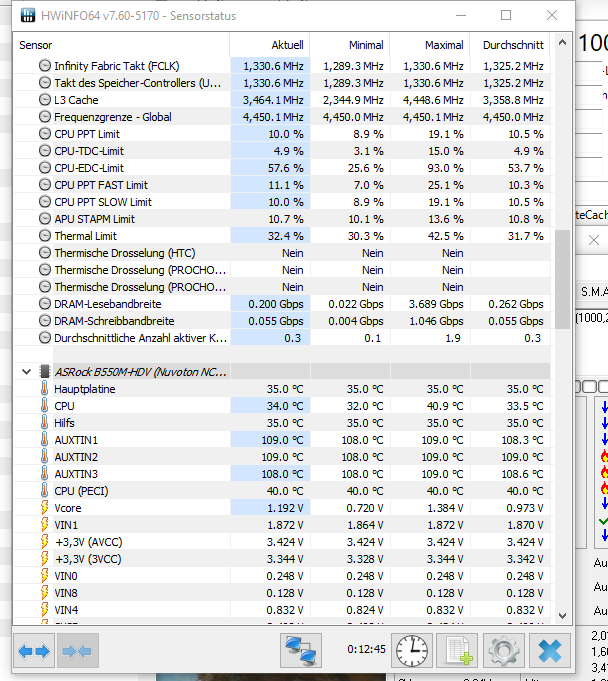Click lightning icon of VIN1 row
This screenshot has height=681, width=608.
44,525
